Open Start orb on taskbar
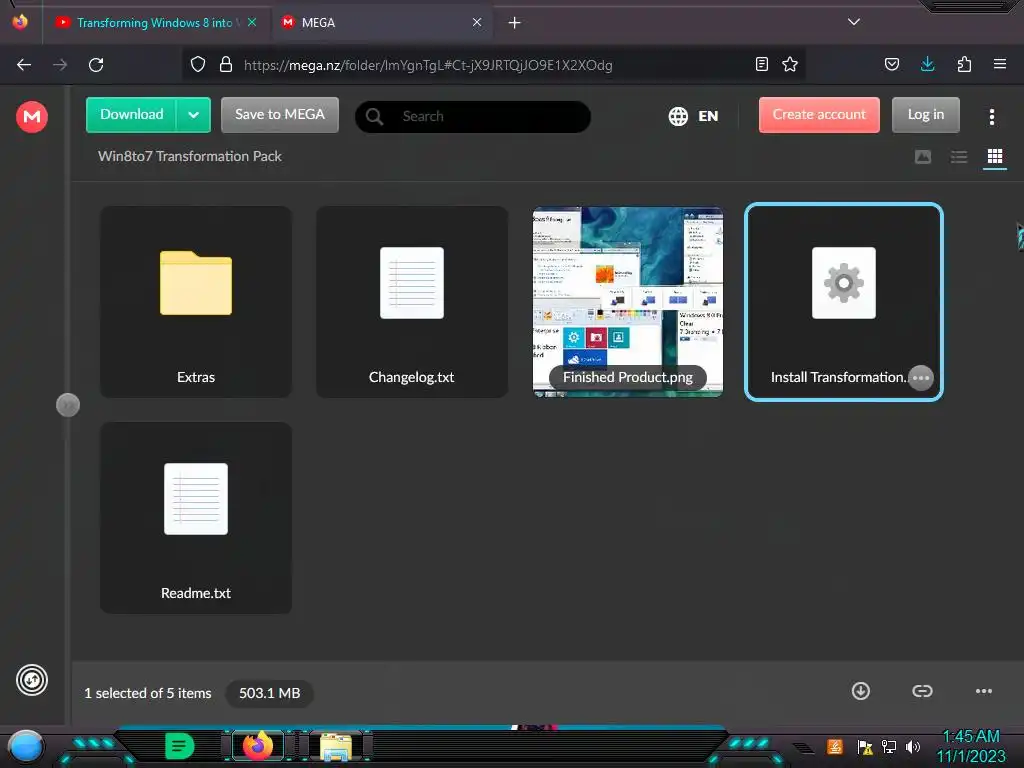This screenshot has height=768, width=1024. coord(25,747)
